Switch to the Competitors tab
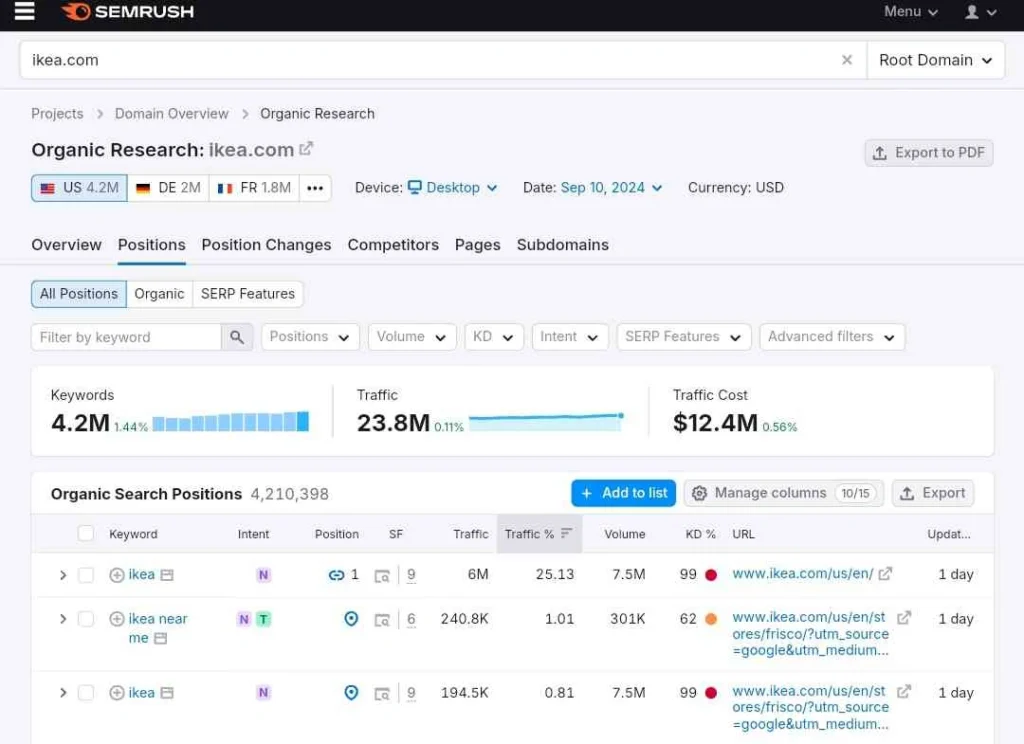The width and height of the screenshot is (1024, 744). point(393,245)
